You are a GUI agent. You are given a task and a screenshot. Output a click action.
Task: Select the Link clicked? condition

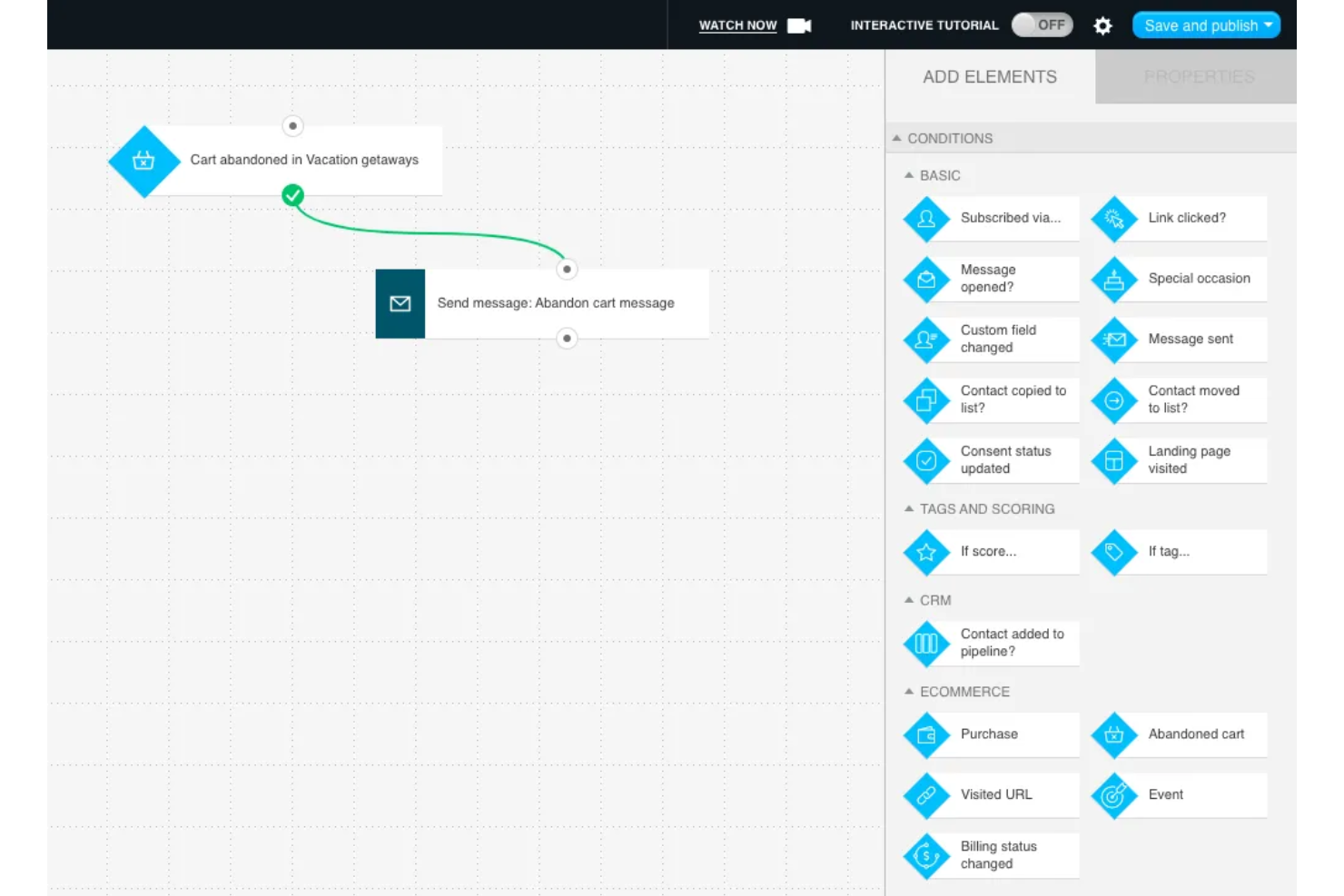pyautogui.click(x=1178, y=218)
